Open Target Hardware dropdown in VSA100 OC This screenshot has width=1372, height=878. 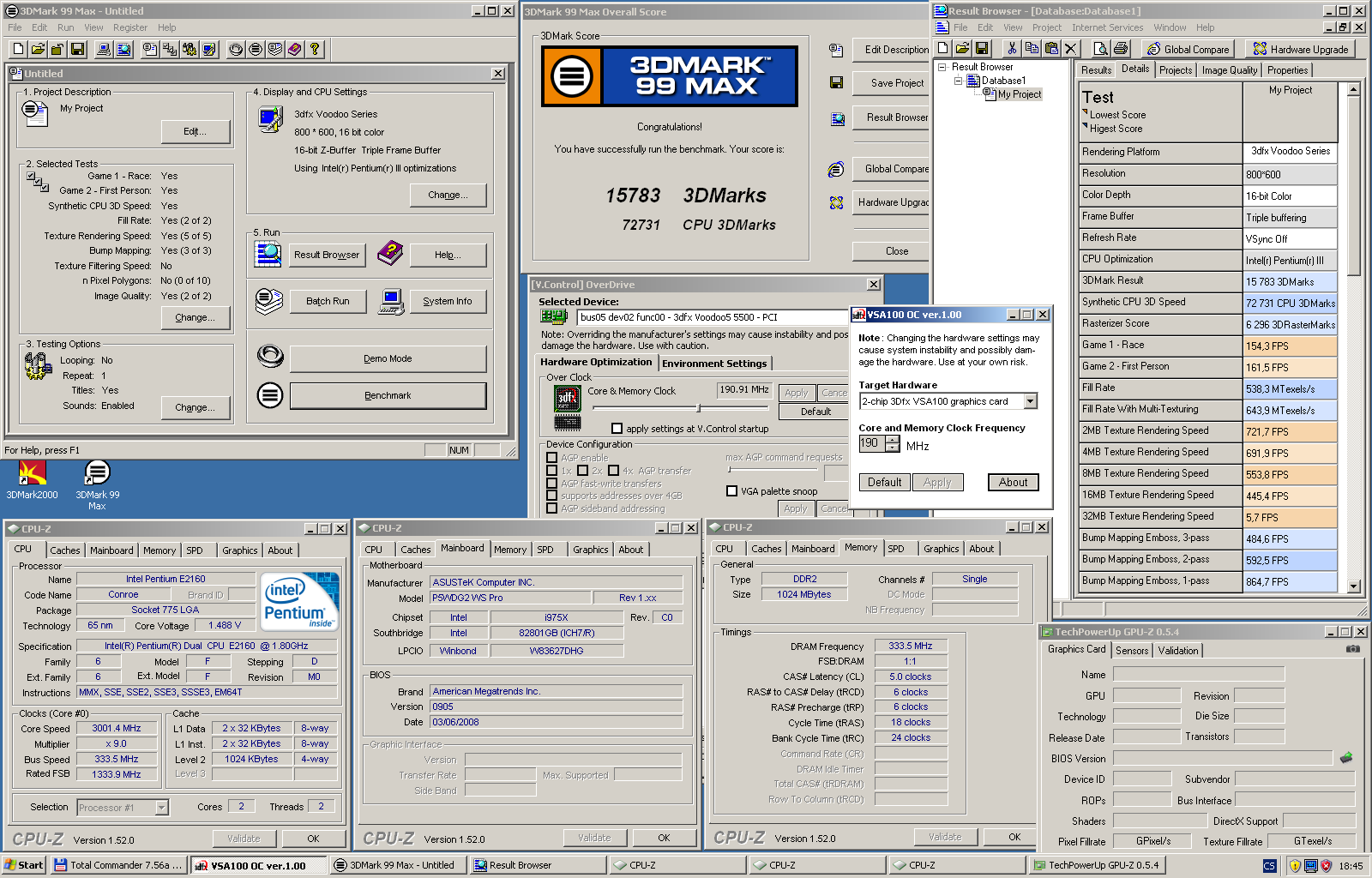click(x=1031, y=401)
